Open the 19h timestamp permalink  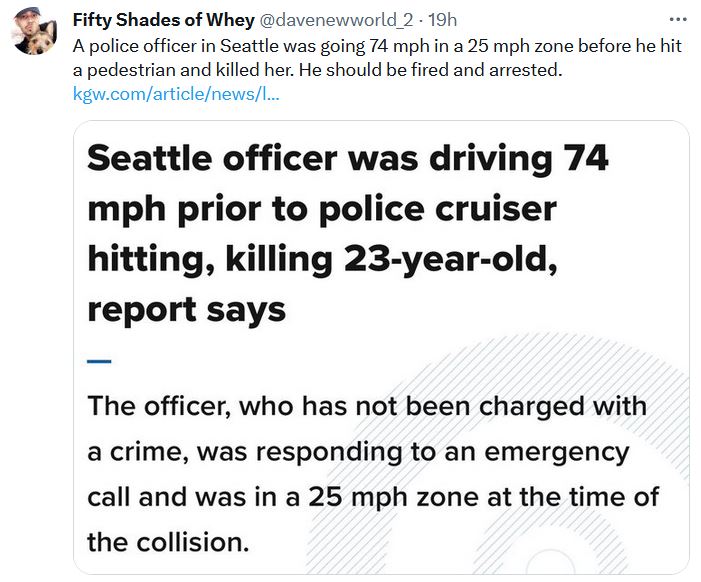443,20
